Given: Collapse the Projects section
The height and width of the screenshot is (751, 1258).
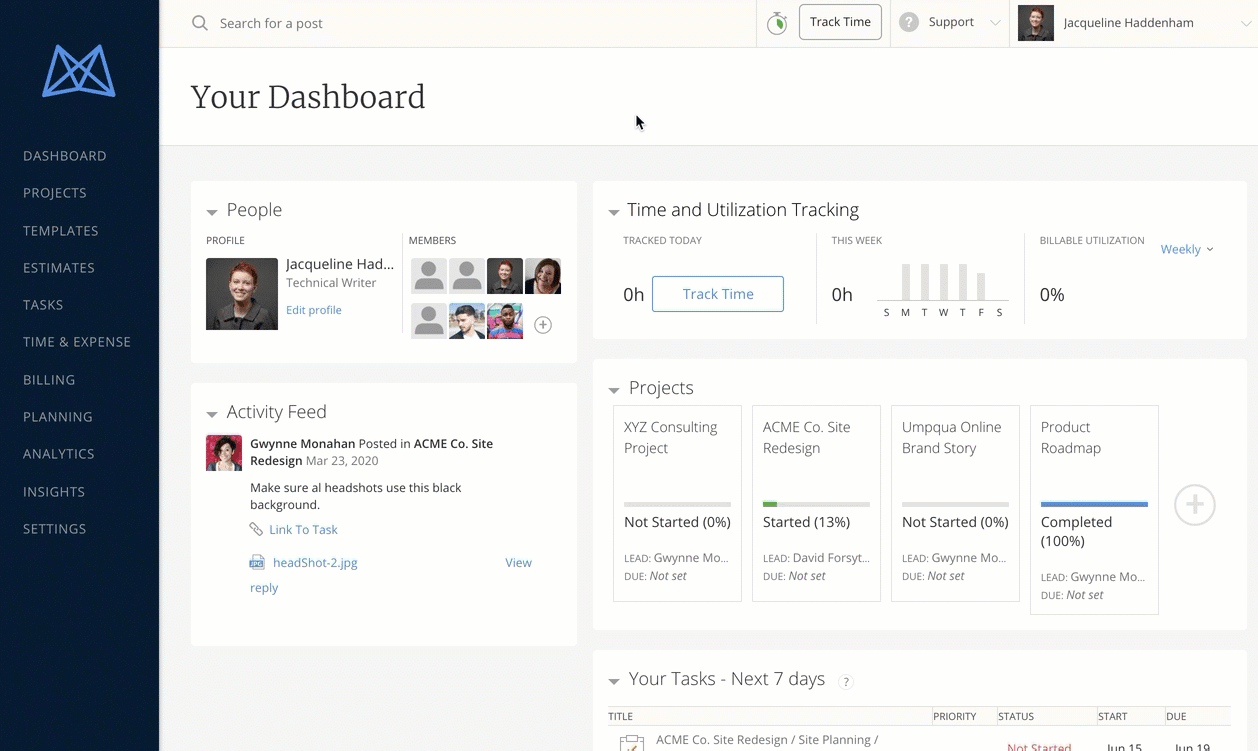Looking at the screenshot, I should click(614, 390).
